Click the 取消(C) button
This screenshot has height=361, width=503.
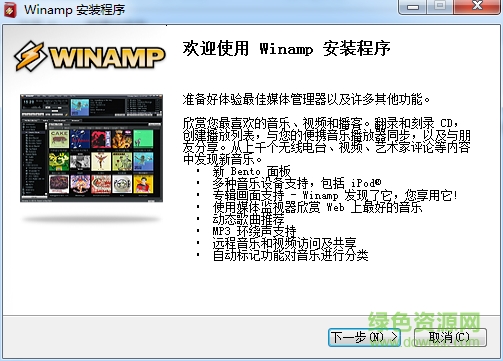(x=450, y=337)
